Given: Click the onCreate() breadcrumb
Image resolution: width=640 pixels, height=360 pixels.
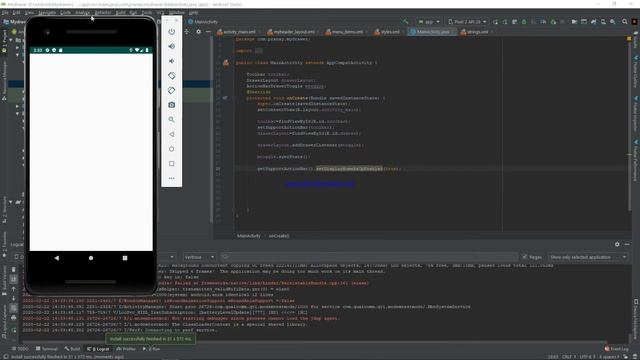Looking at the screenshot, I should pos(279,236).
